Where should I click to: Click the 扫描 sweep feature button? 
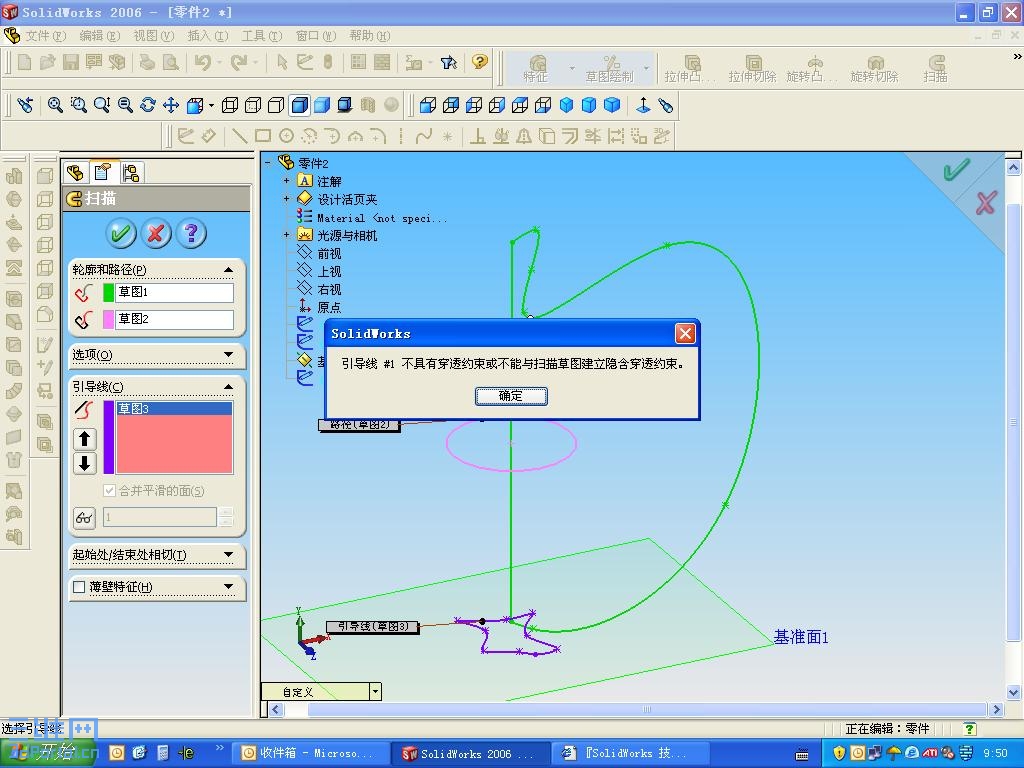[936, 69]
